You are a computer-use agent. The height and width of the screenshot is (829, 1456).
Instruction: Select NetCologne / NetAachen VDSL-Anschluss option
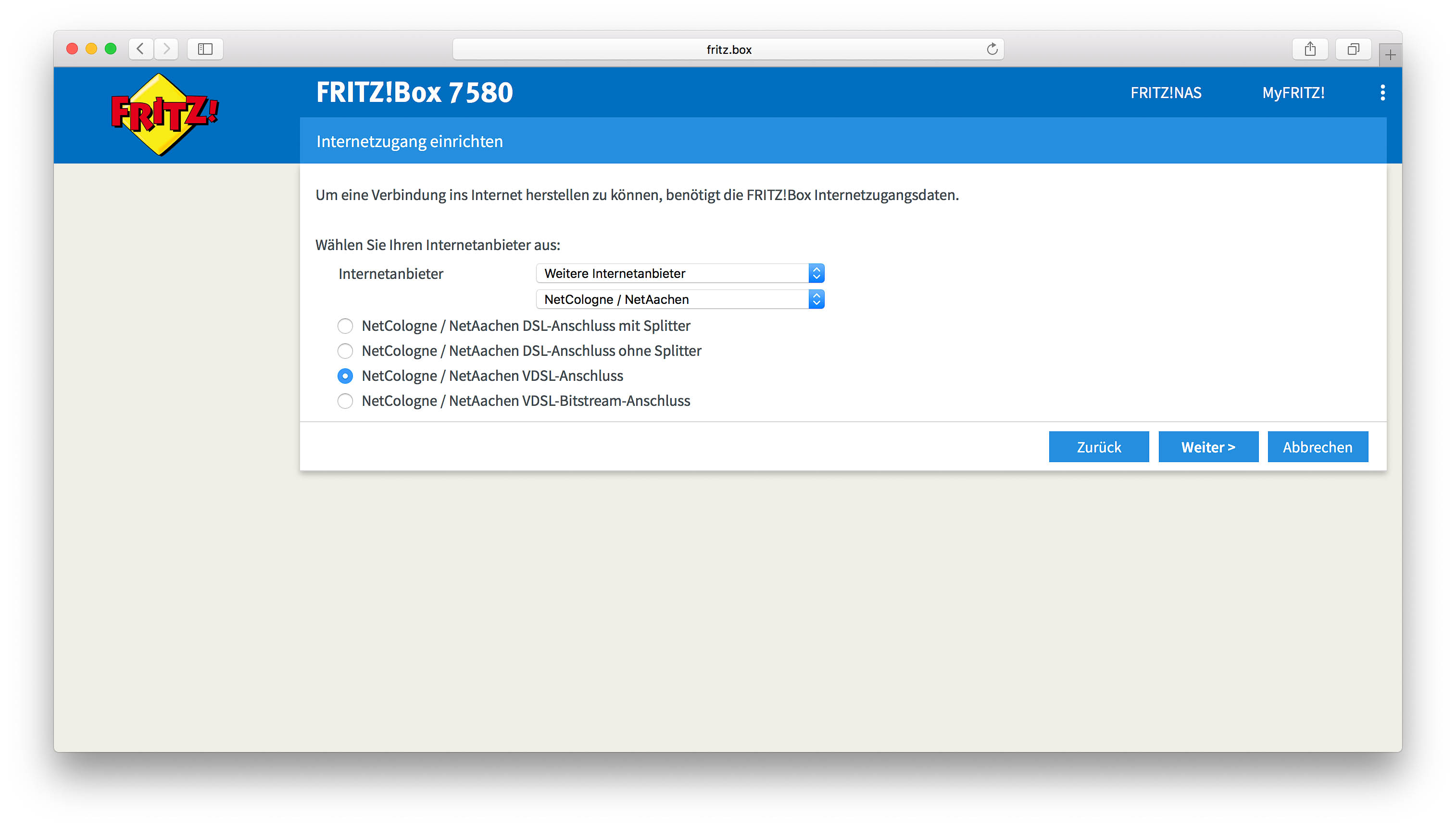tap(345, 376)
